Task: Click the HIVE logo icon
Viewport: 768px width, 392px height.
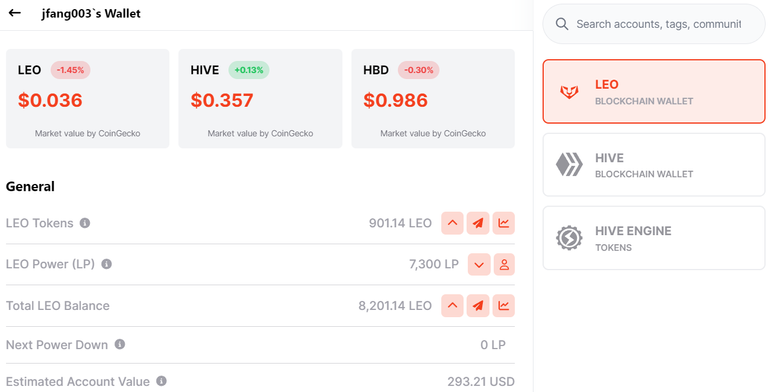Action: click(x=569, y=164)
